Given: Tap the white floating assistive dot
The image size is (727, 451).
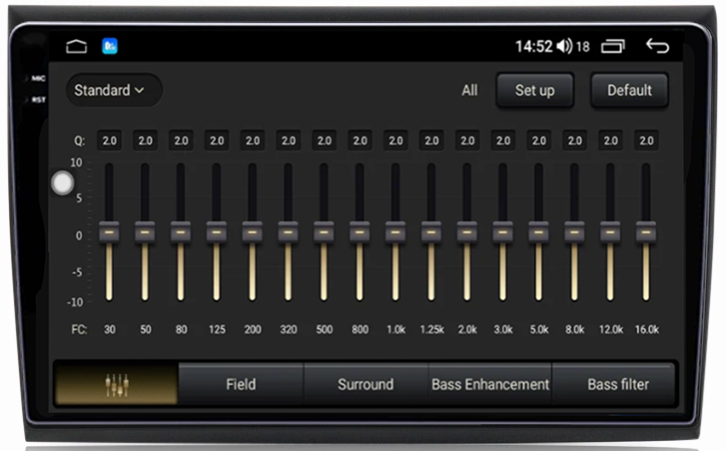Looking at the screenshot, I should tap(63, 183).
